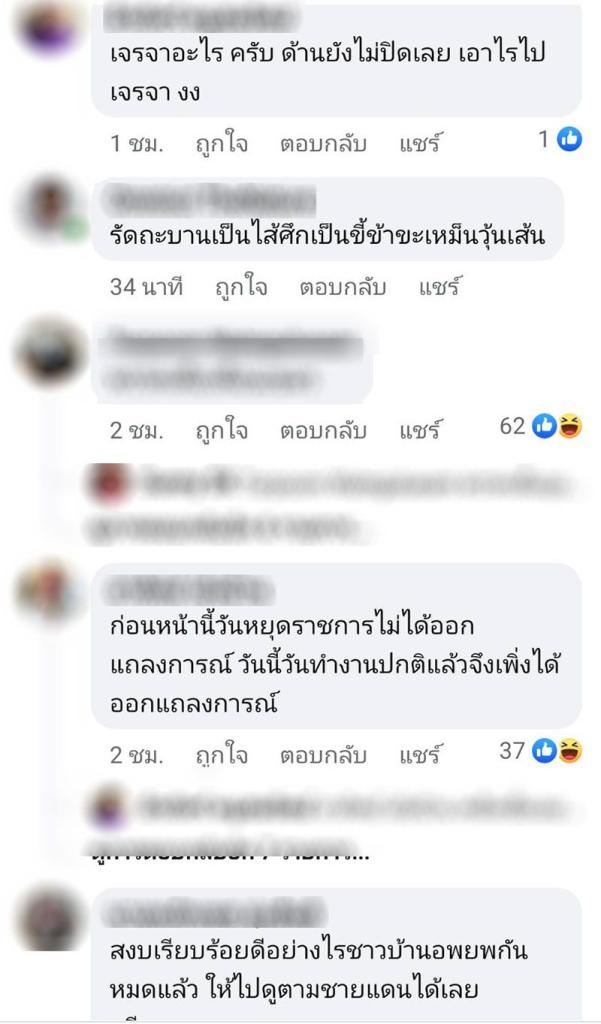
Task: Open the small red reply avatar
Action: point(109,484)
